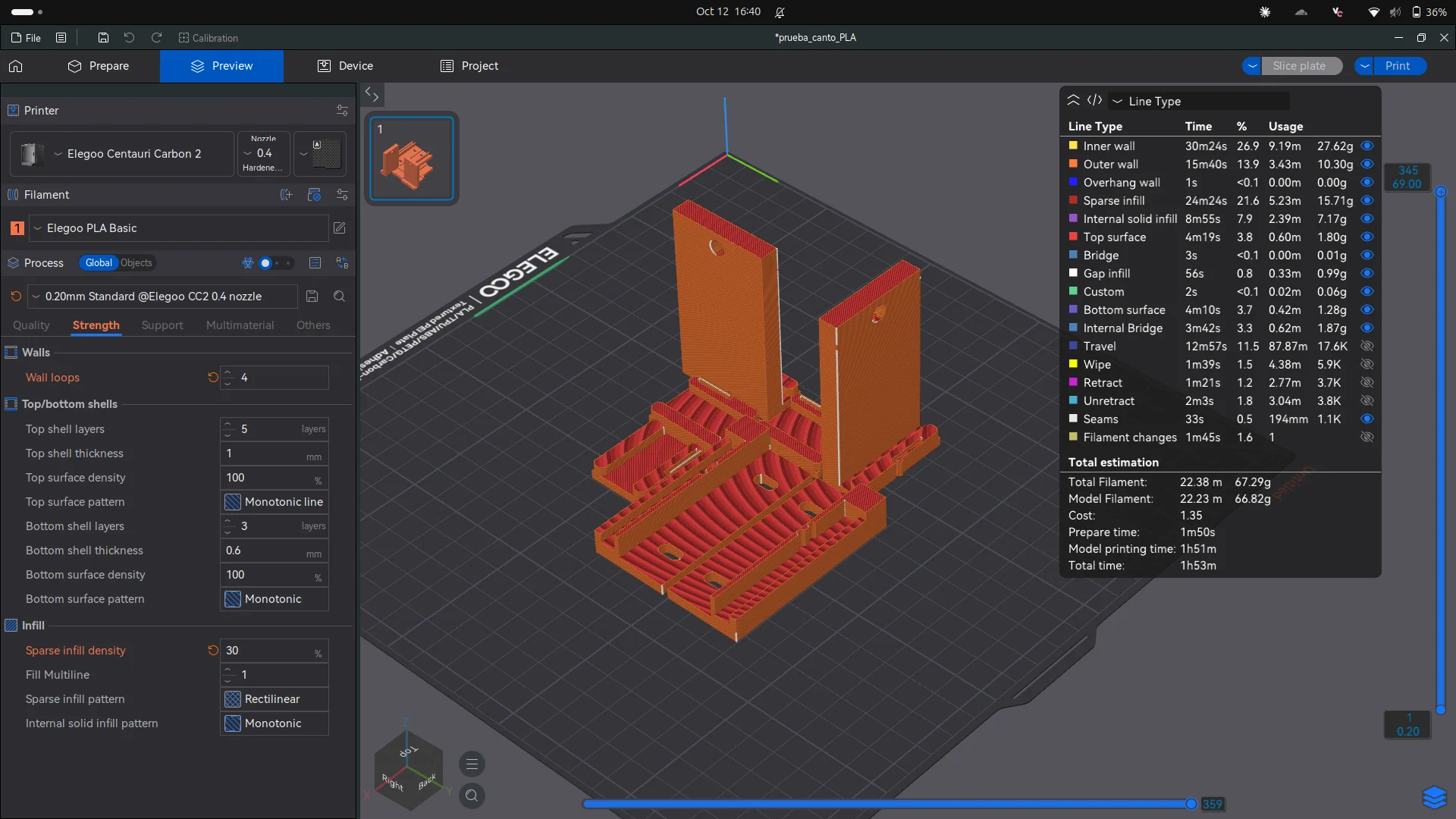Select Objects process mode
The image size is (1456, 819).
coord(136,263)
